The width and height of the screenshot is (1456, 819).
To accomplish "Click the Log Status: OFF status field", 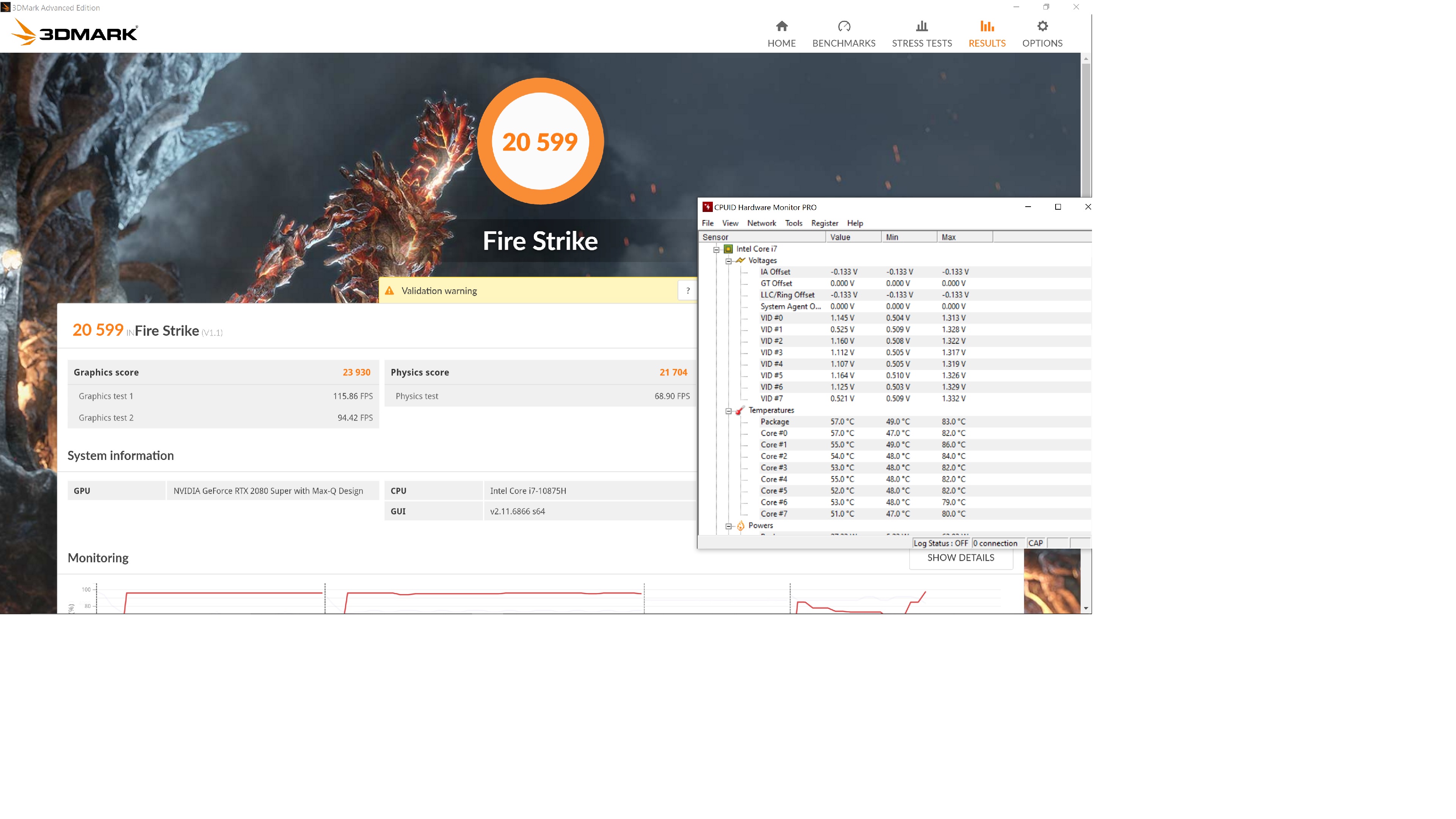I will (940, 543).
